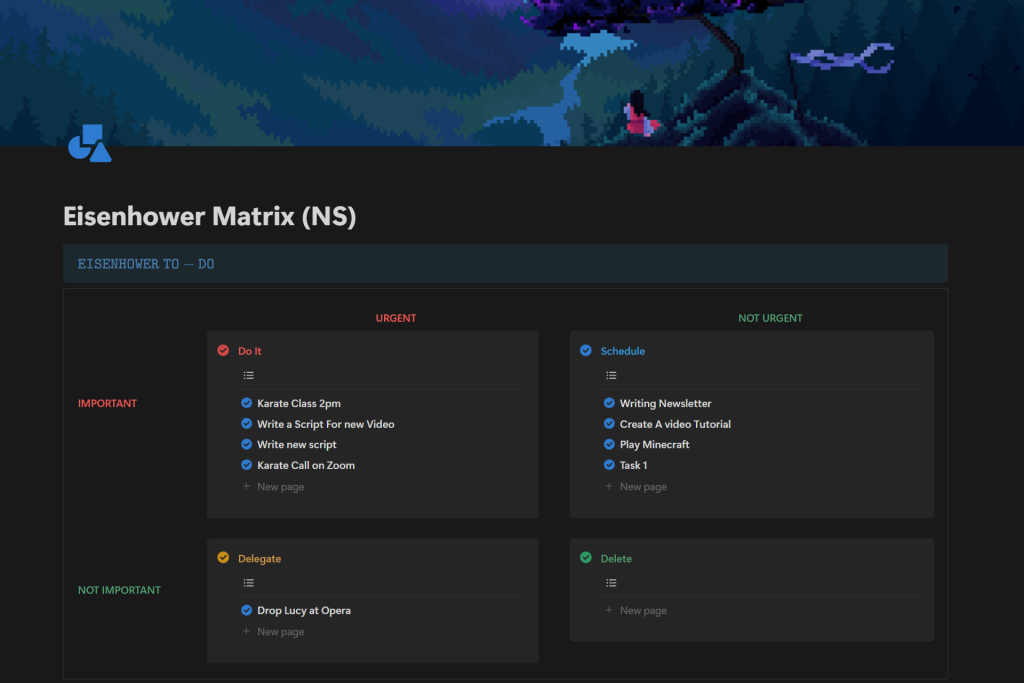This screenshot has height=683, width=1024.
Task: Click the green checkmark icon beside Delete
Action: click(x=586, y=558)
